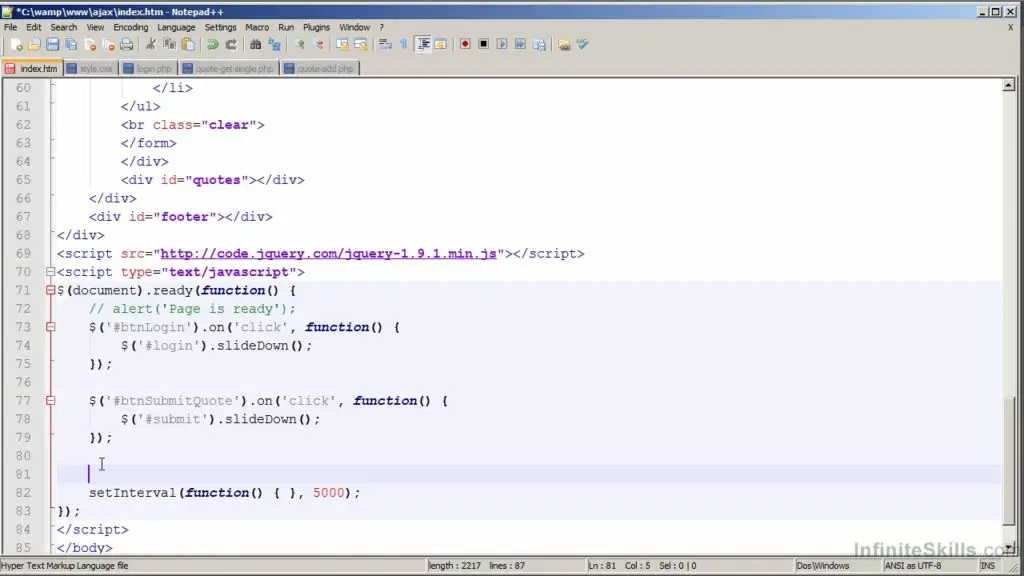Save the current file using the toolbar
This screenshot has height=576, width=1024.
53,44
